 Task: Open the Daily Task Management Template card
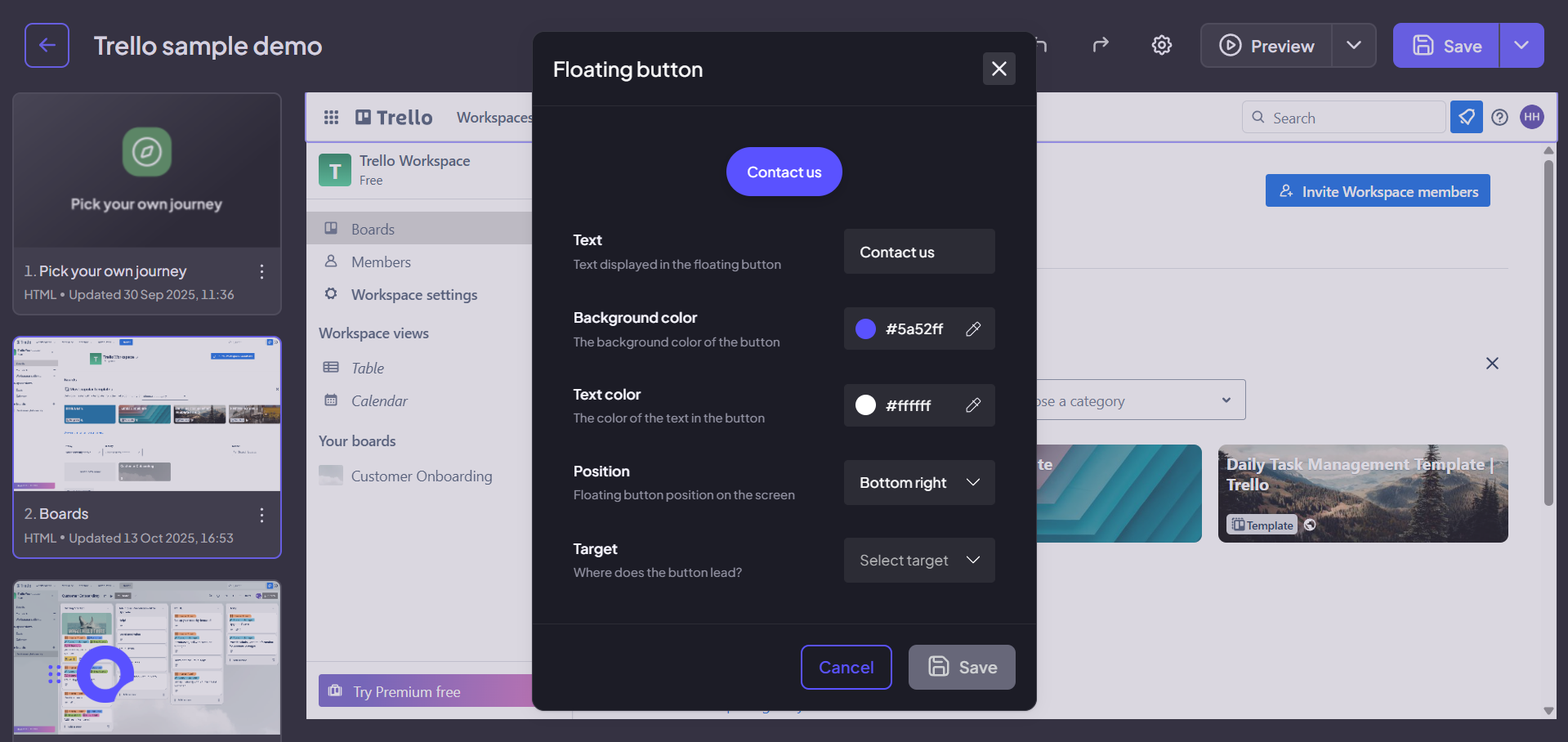coord(1363,493)
